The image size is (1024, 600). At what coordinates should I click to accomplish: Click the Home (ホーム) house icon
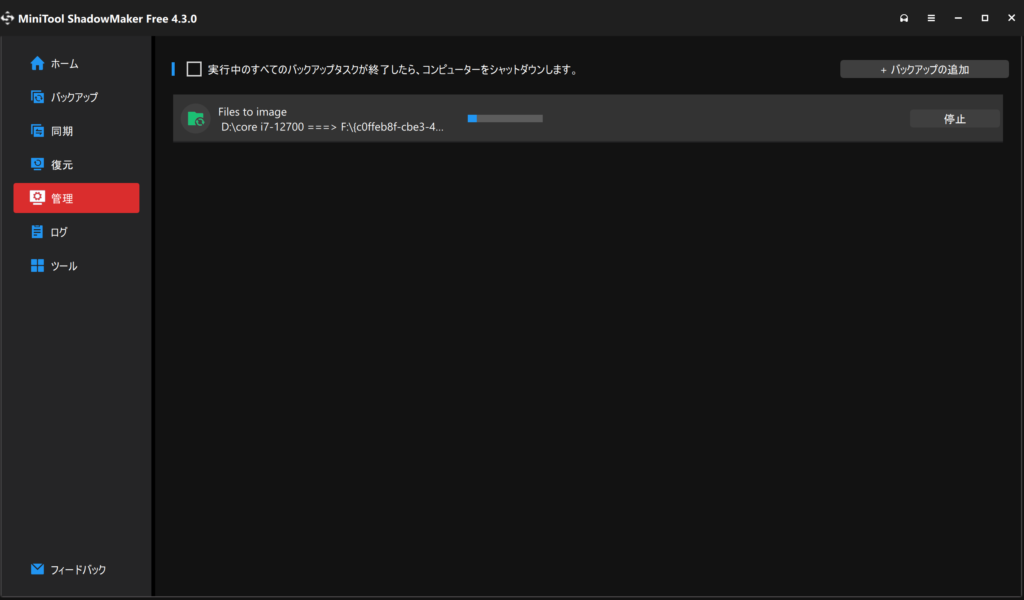37,64
